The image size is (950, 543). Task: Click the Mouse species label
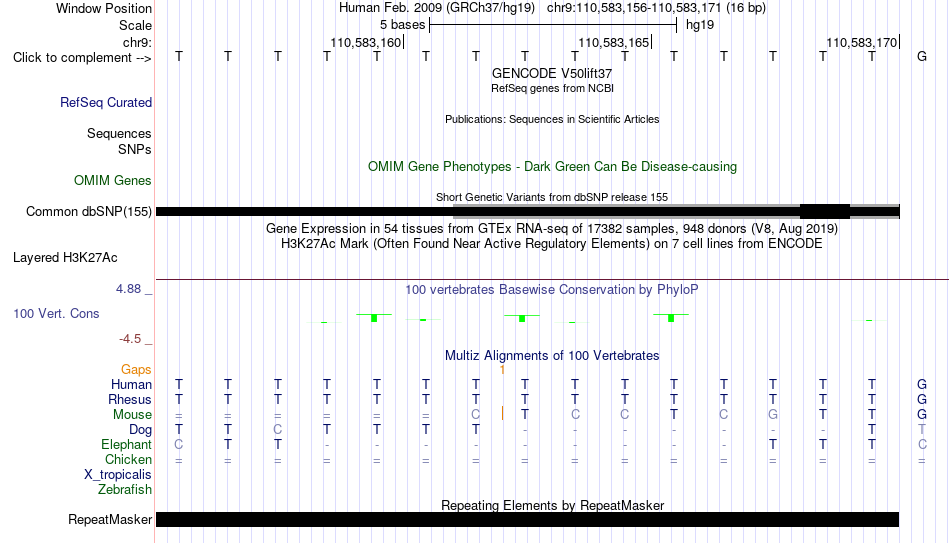(x=132, y=415)
